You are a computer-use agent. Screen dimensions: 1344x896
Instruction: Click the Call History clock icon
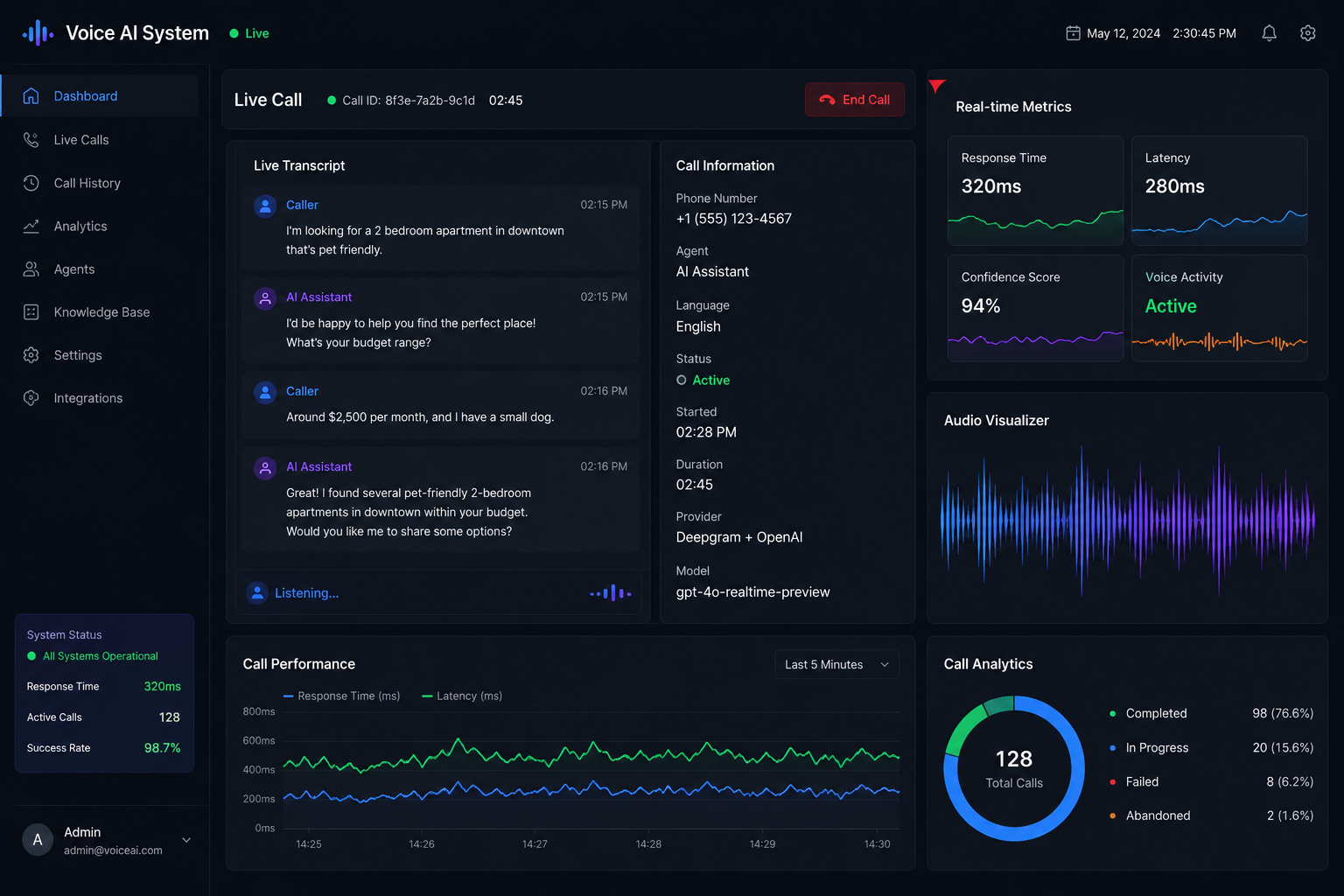pos(31,183)
